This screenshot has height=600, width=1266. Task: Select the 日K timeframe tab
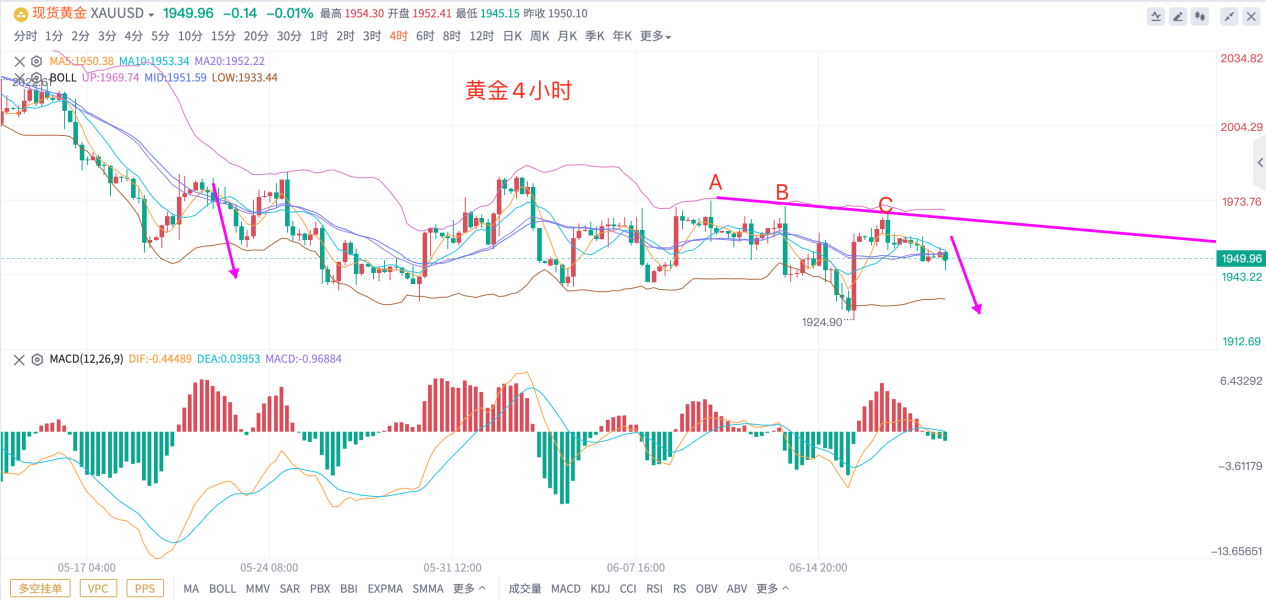coord(512,36)
